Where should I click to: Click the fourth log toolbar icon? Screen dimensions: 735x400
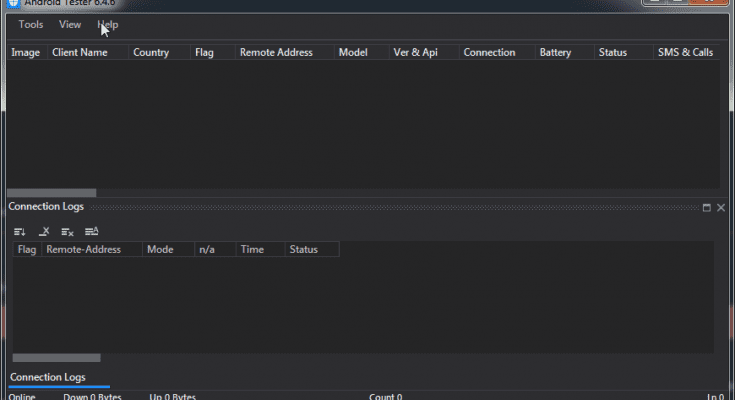tap(92, 232)
